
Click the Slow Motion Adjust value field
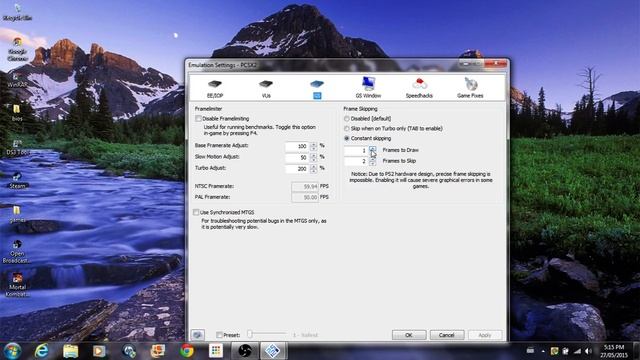pos(297,157)
